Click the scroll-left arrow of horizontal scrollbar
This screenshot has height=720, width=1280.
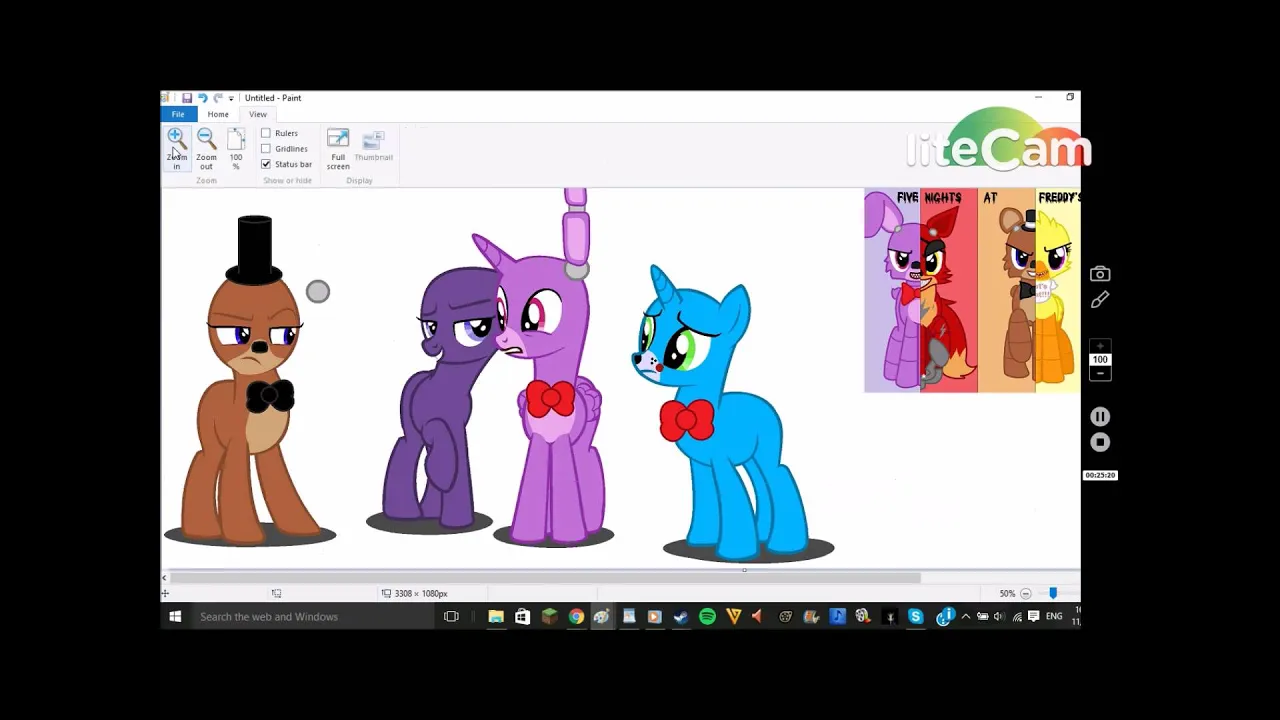[165, 578]
